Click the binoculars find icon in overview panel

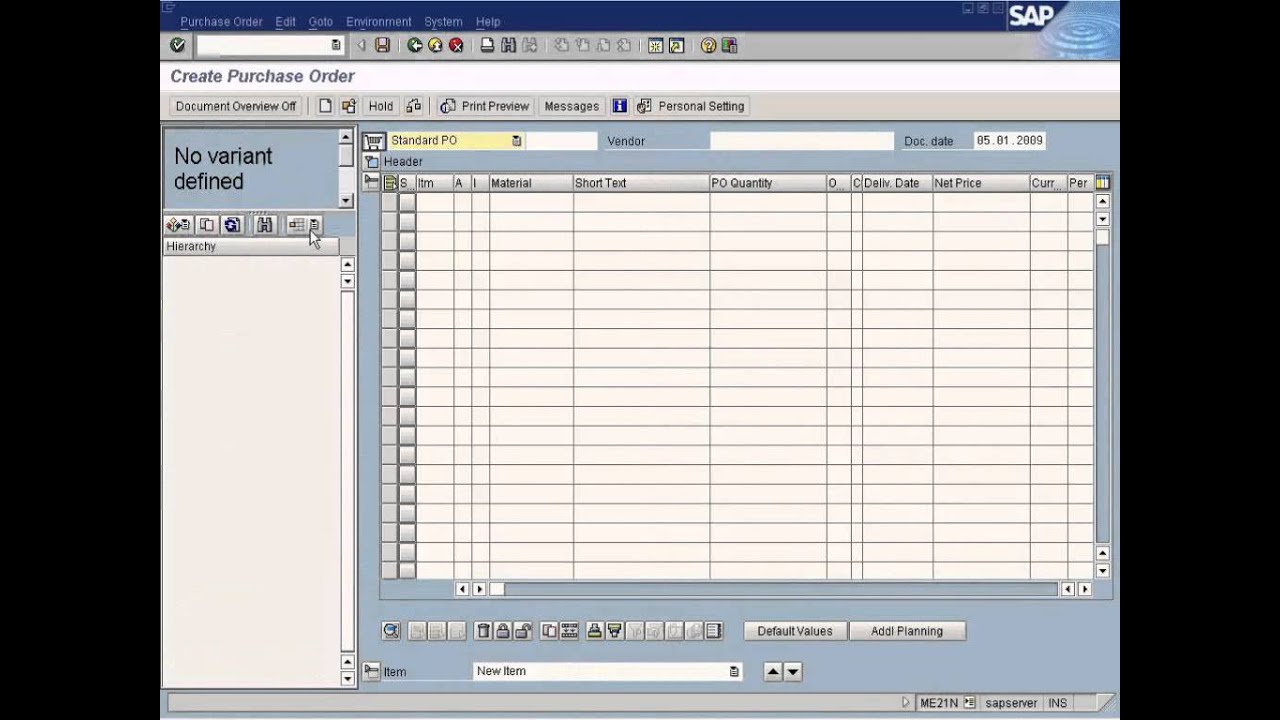point(264,225)
